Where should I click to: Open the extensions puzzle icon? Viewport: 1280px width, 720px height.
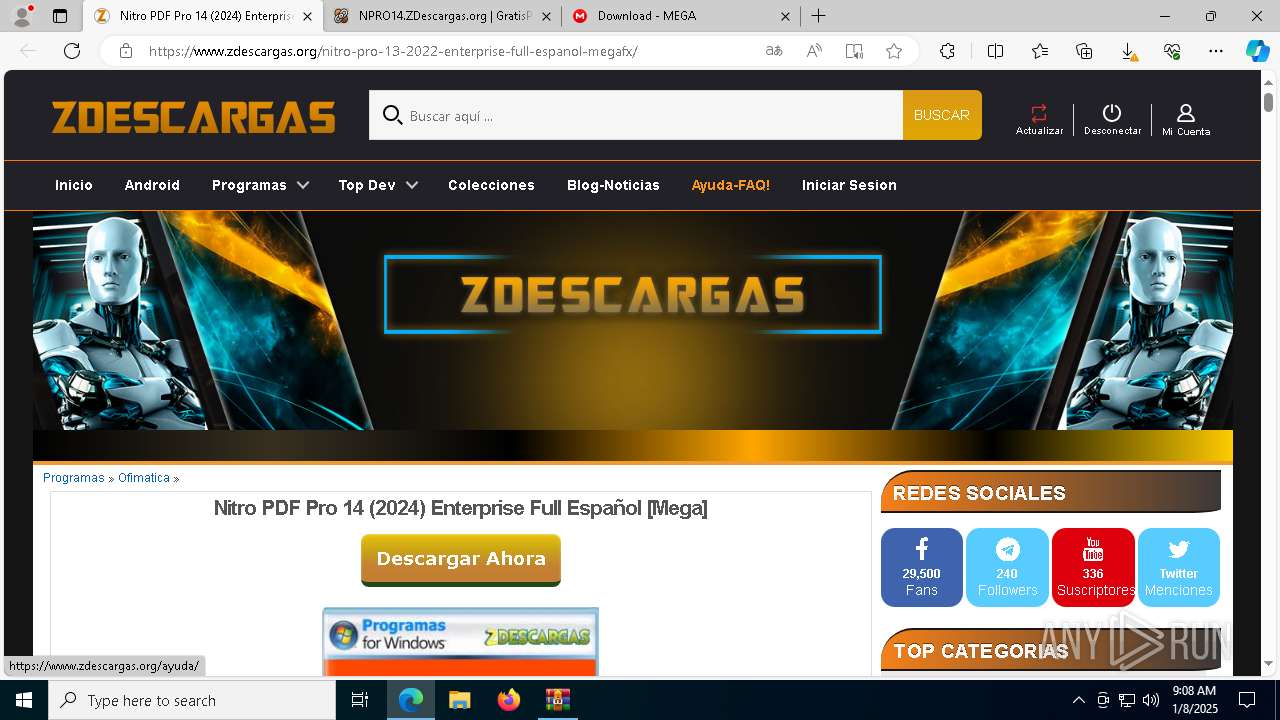coord(947,51)
